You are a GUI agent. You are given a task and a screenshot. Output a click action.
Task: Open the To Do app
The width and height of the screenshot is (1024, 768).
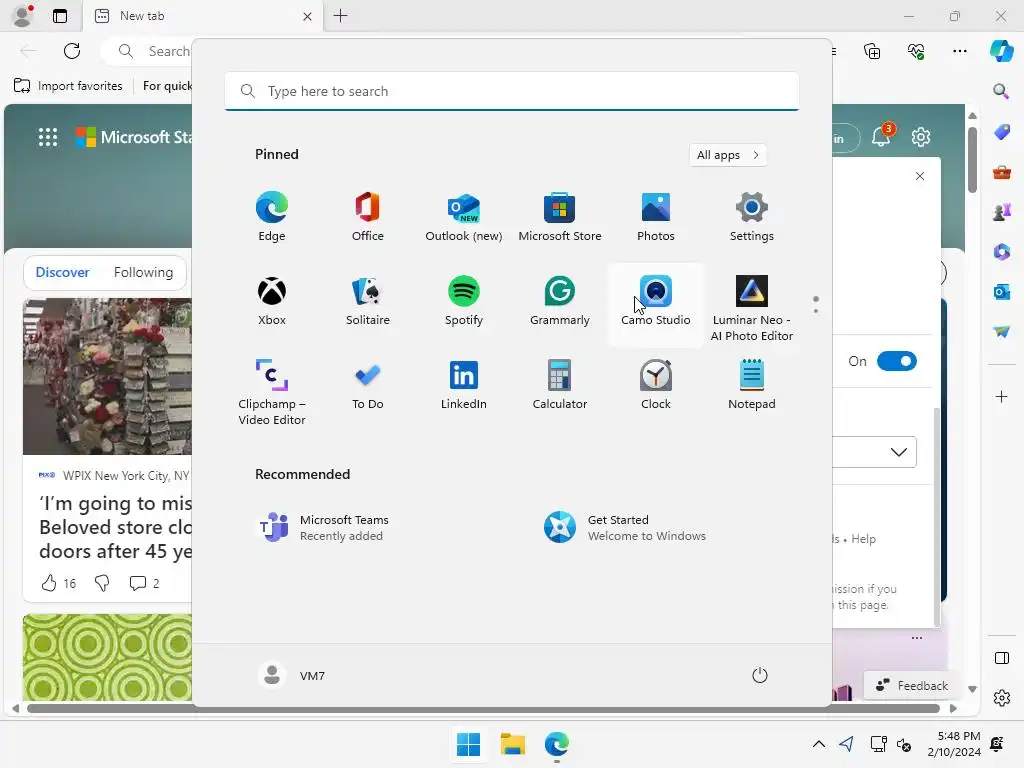pos(368,385)
